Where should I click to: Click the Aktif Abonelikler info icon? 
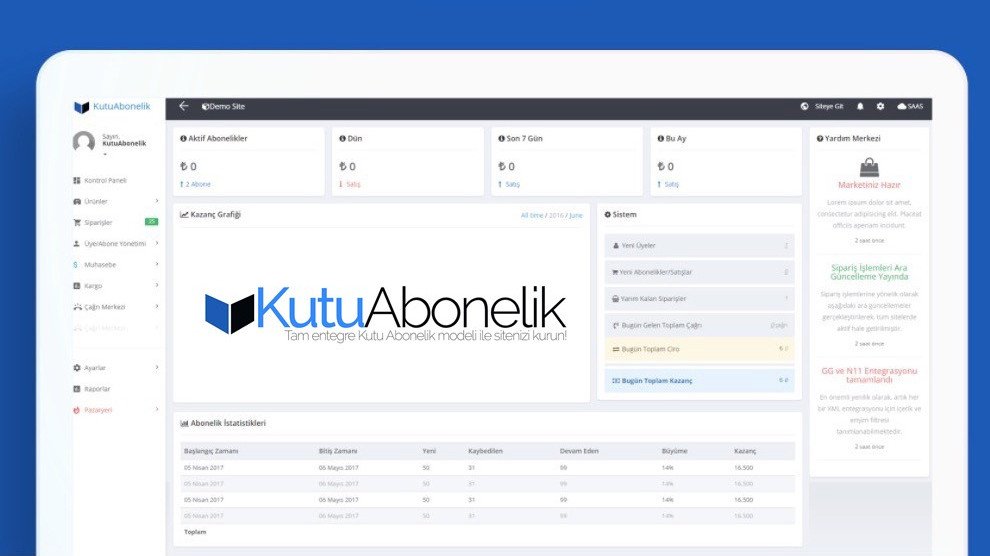point(183,138)
